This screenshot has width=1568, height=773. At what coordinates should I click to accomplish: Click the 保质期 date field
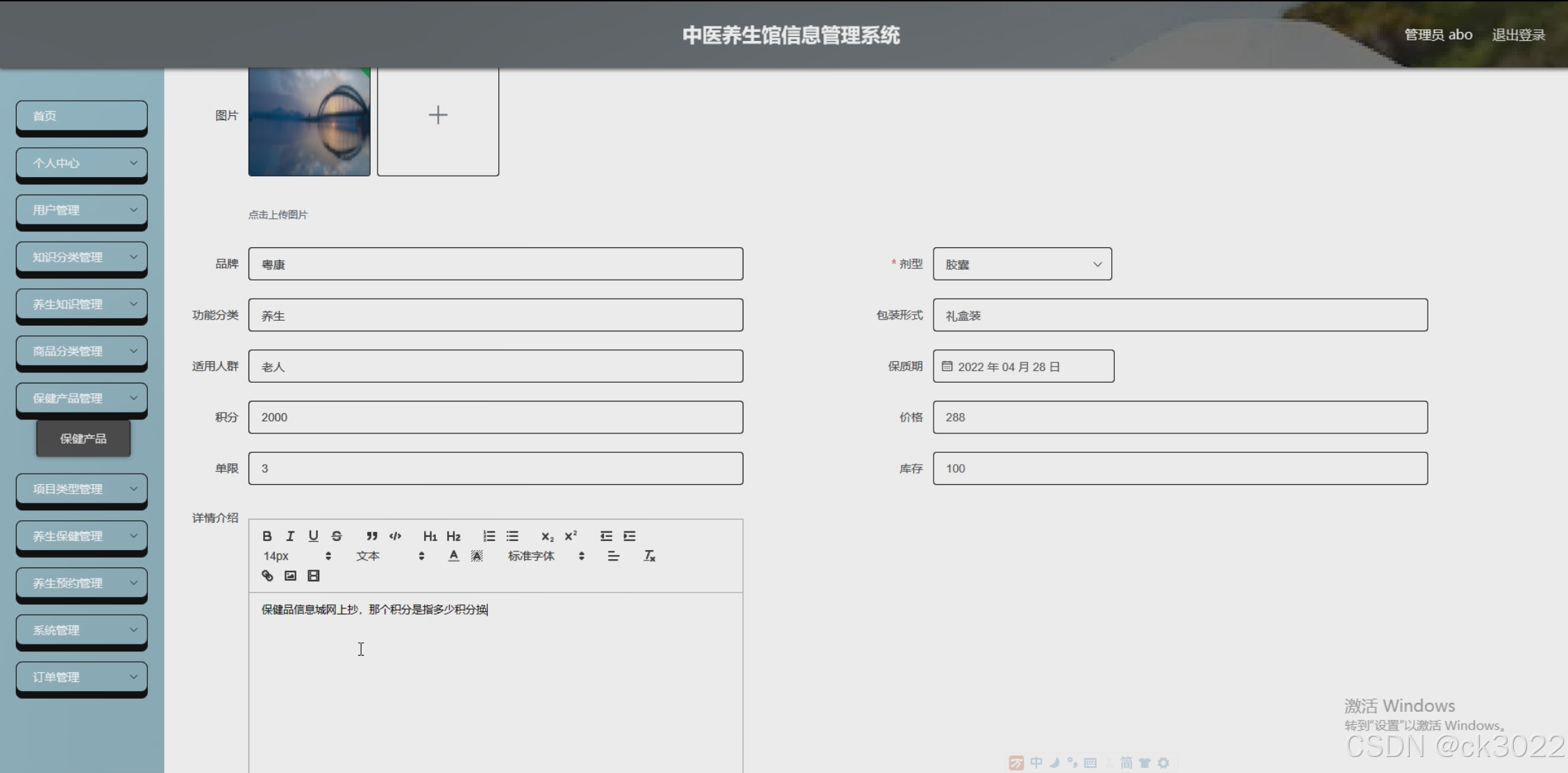tap(1023, 367)
